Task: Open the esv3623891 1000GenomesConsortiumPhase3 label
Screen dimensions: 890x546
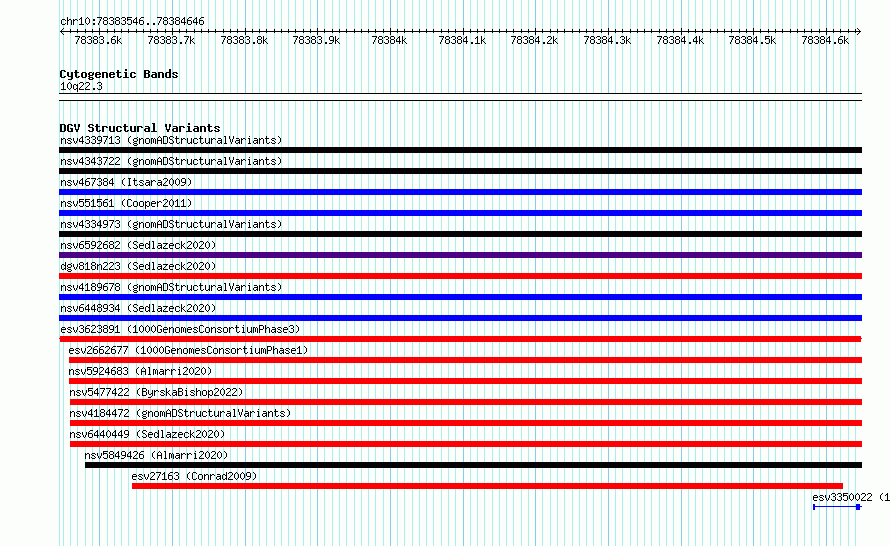Action: pos(180,329)
